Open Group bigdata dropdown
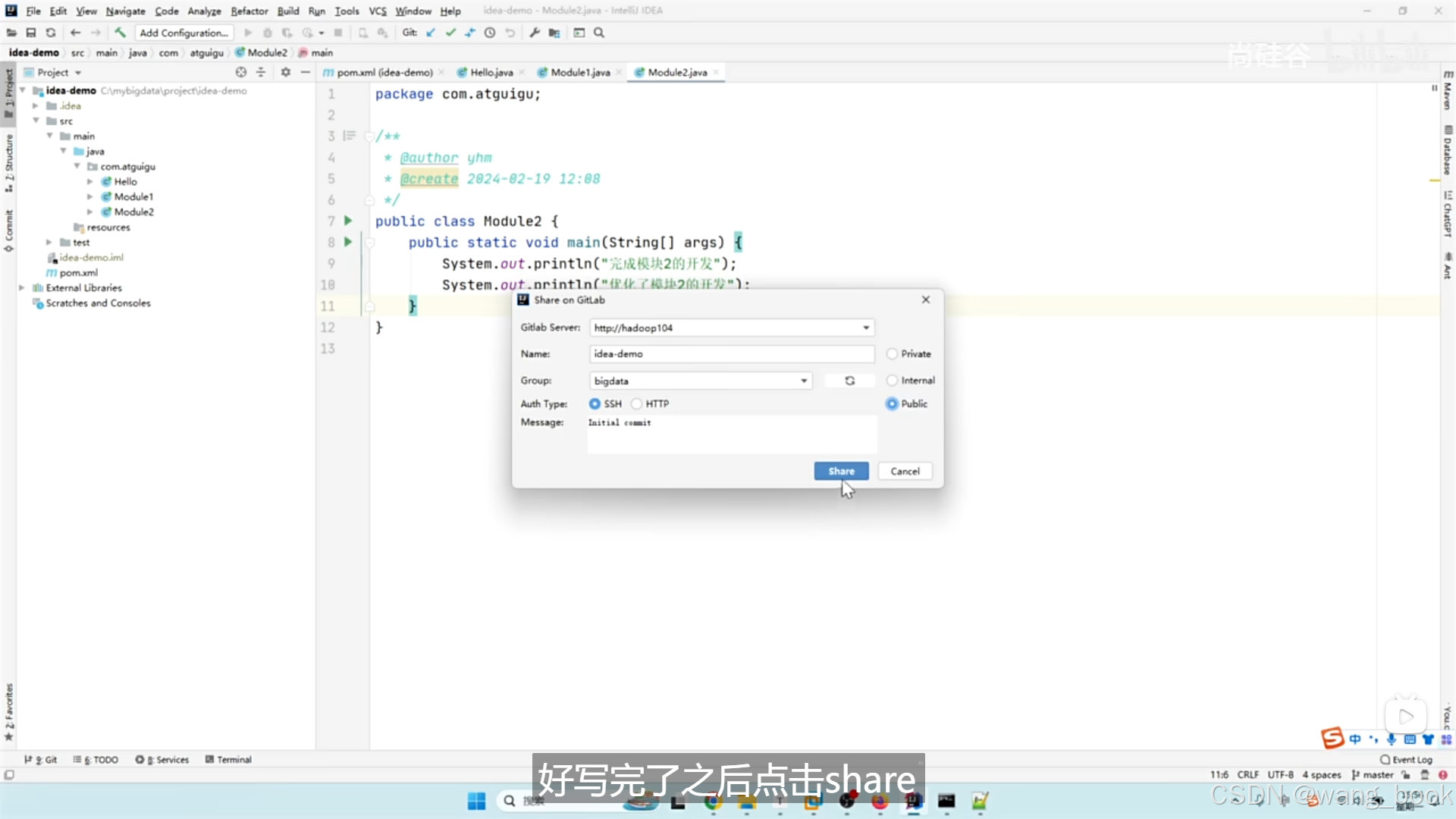The height and width of the screenshot is (819, 1456). click(x=804, y=381)
